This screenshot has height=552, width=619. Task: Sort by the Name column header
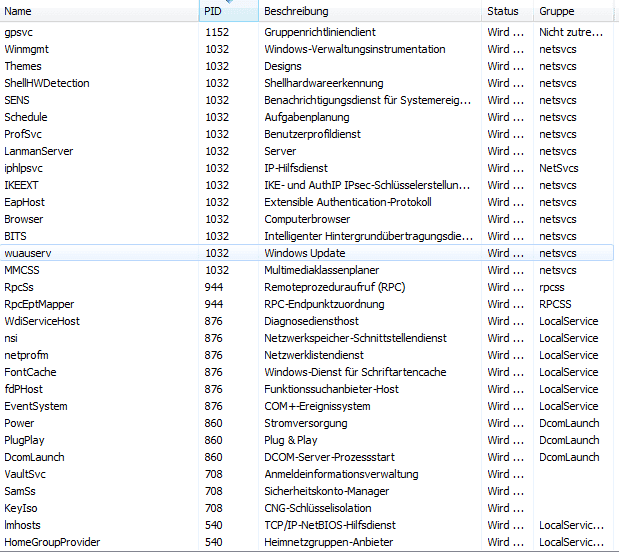click(x=99, y=11)
